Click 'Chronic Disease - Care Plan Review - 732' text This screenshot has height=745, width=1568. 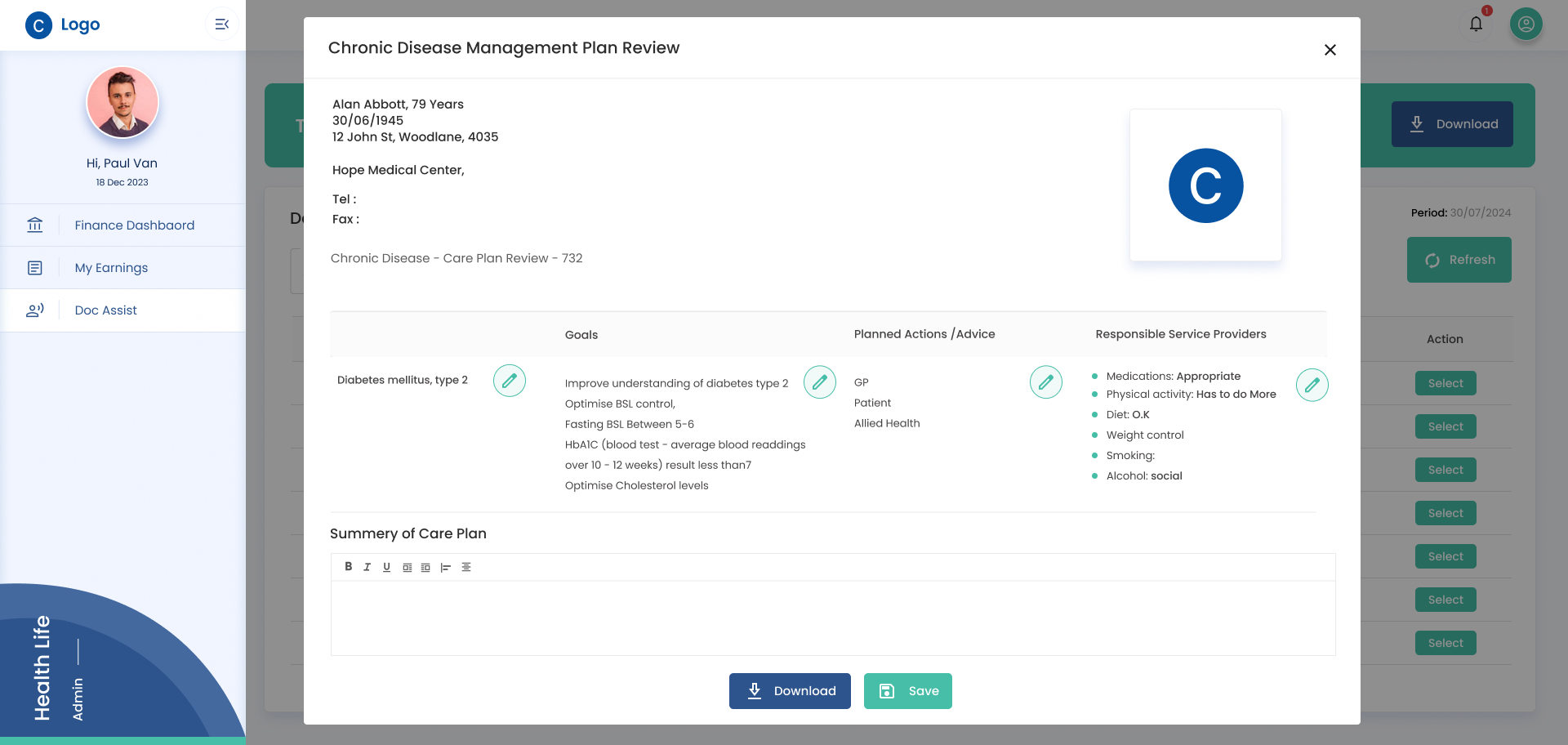tap(457, 258)
